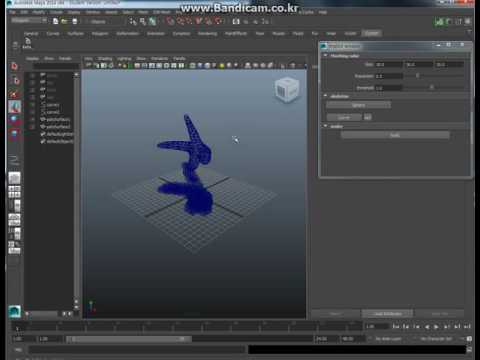Toggle the Tool Settings sidebar button
480x360 pixels.
click(459, 22)
